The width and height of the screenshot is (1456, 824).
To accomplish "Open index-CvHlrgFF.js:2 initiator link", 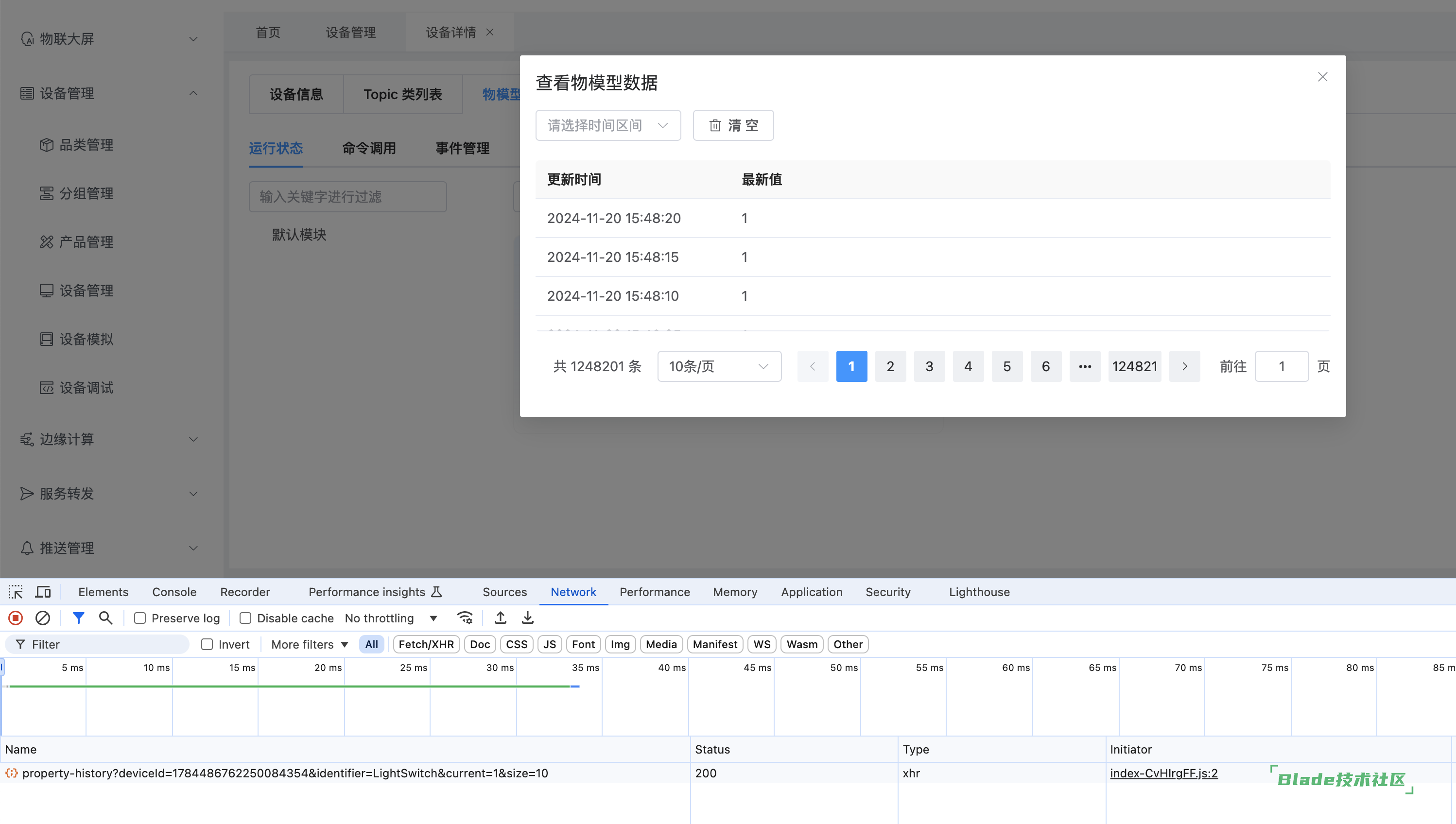I will click(x=1163, y=773).
